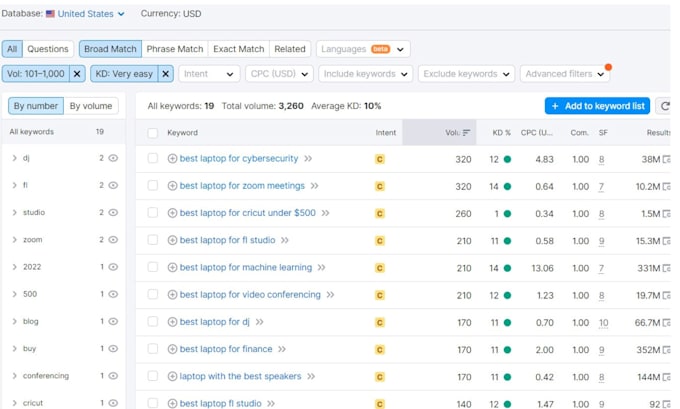Click double-arrow icon after best laptop for finance
Image resolution: width=680 pixels, height=409 pixels.
282,349
